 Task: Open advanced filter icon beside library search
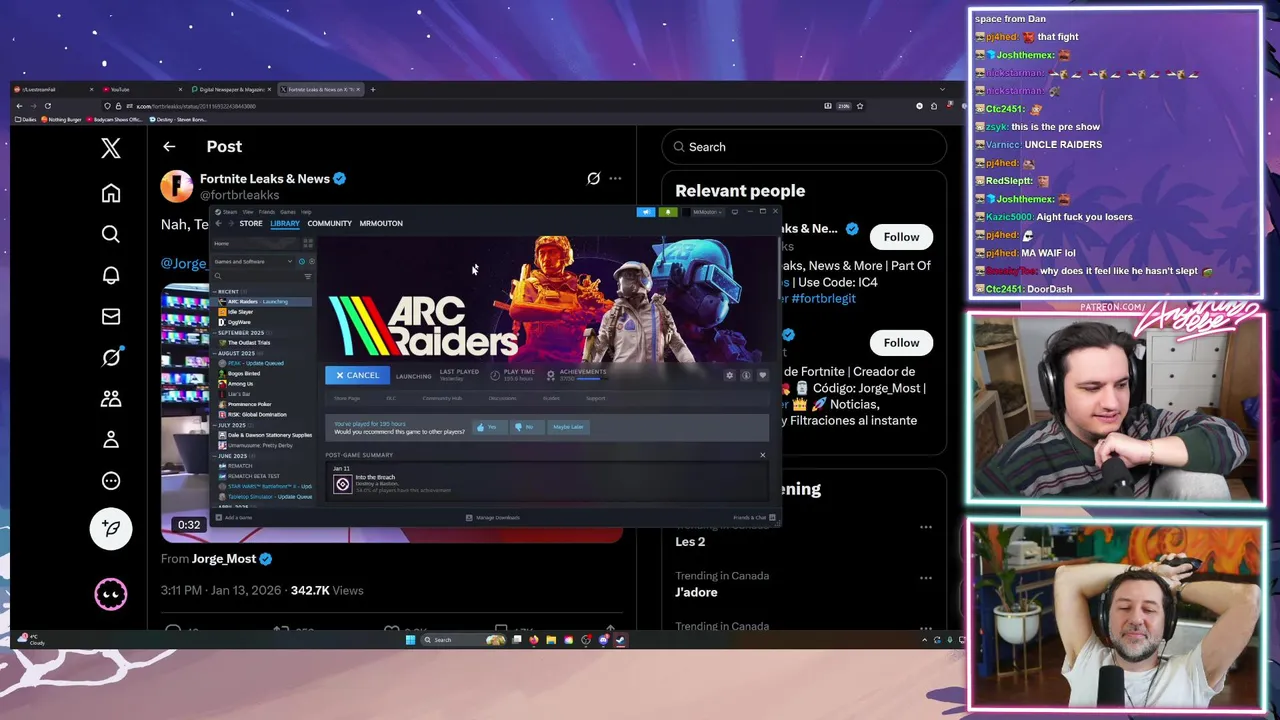coord(308,276)
